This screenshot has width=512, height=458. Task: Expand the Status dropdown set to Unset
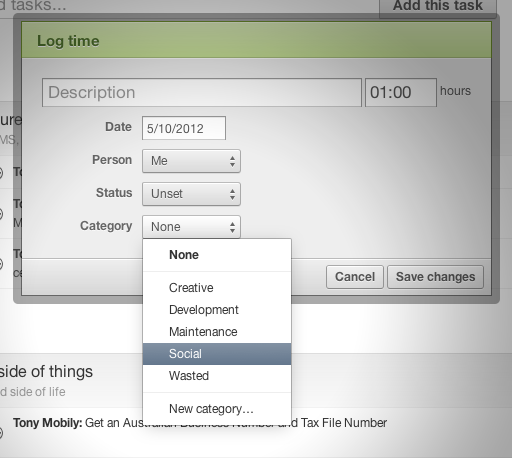[x=191, y=194]
